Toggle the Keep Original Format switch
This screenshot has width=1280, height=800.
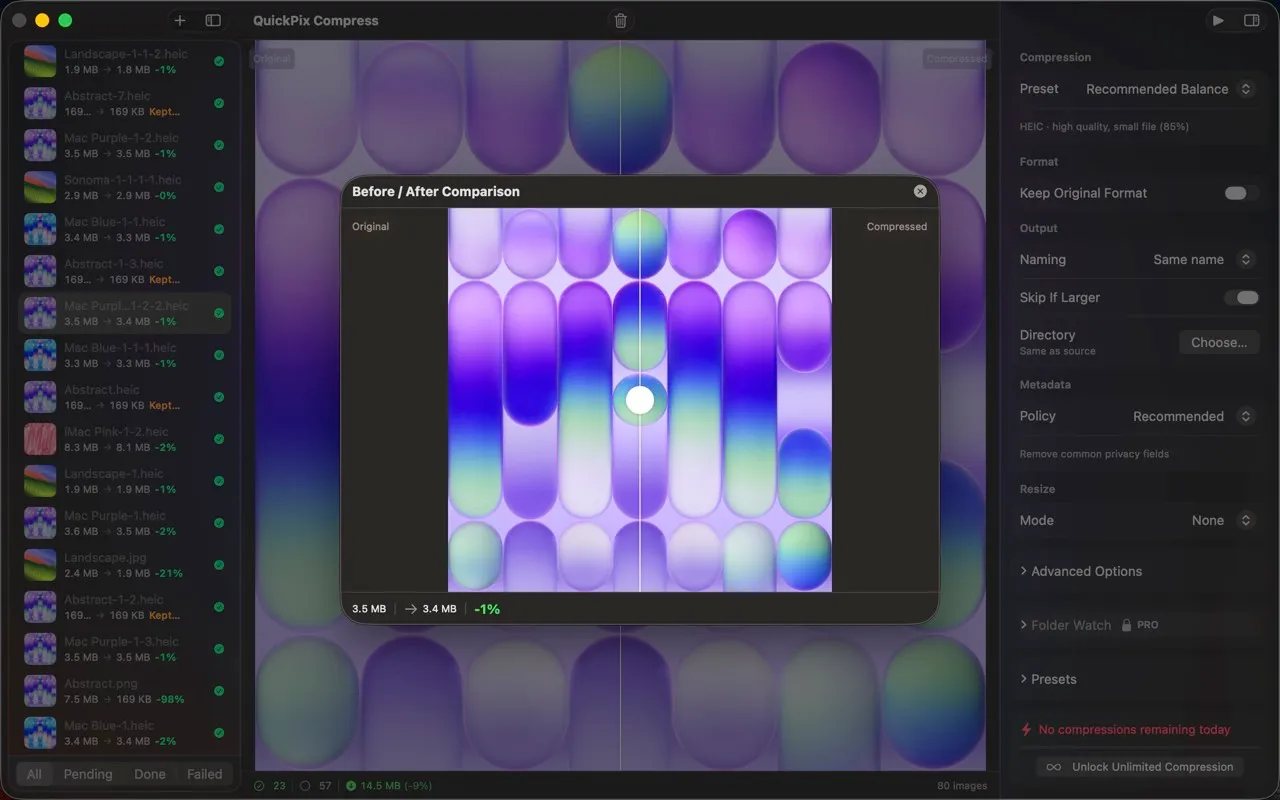coord(1241,193)
